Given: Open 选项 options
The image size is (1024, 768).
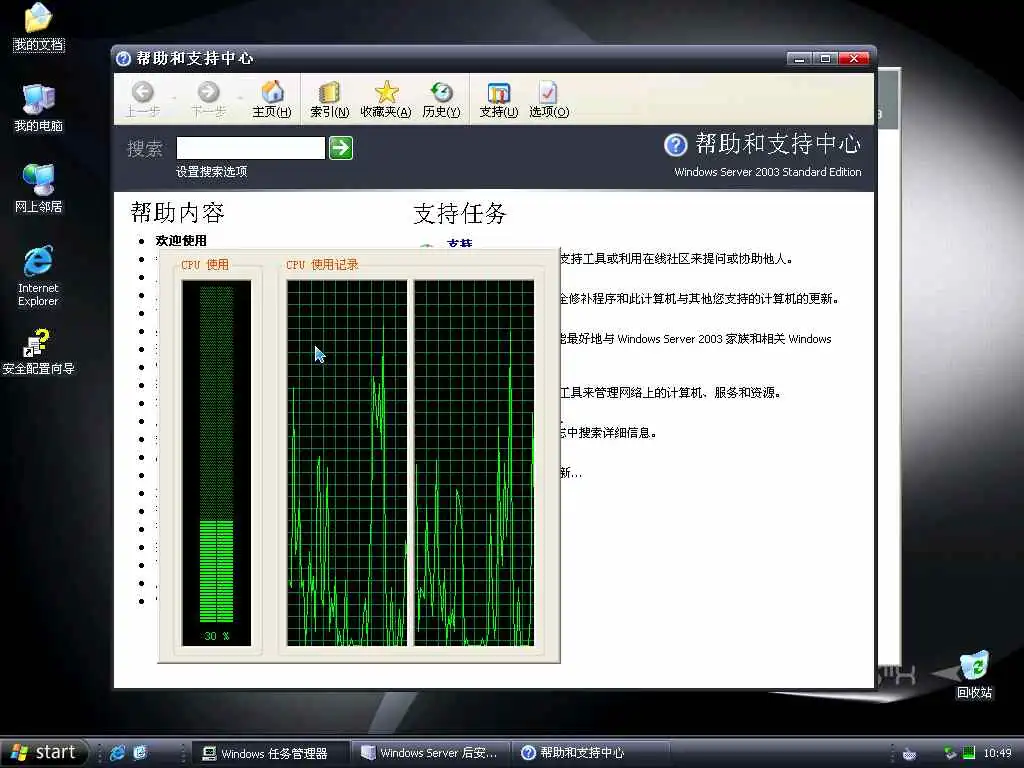Looking at the screenshot, I should tap(549, 99).
